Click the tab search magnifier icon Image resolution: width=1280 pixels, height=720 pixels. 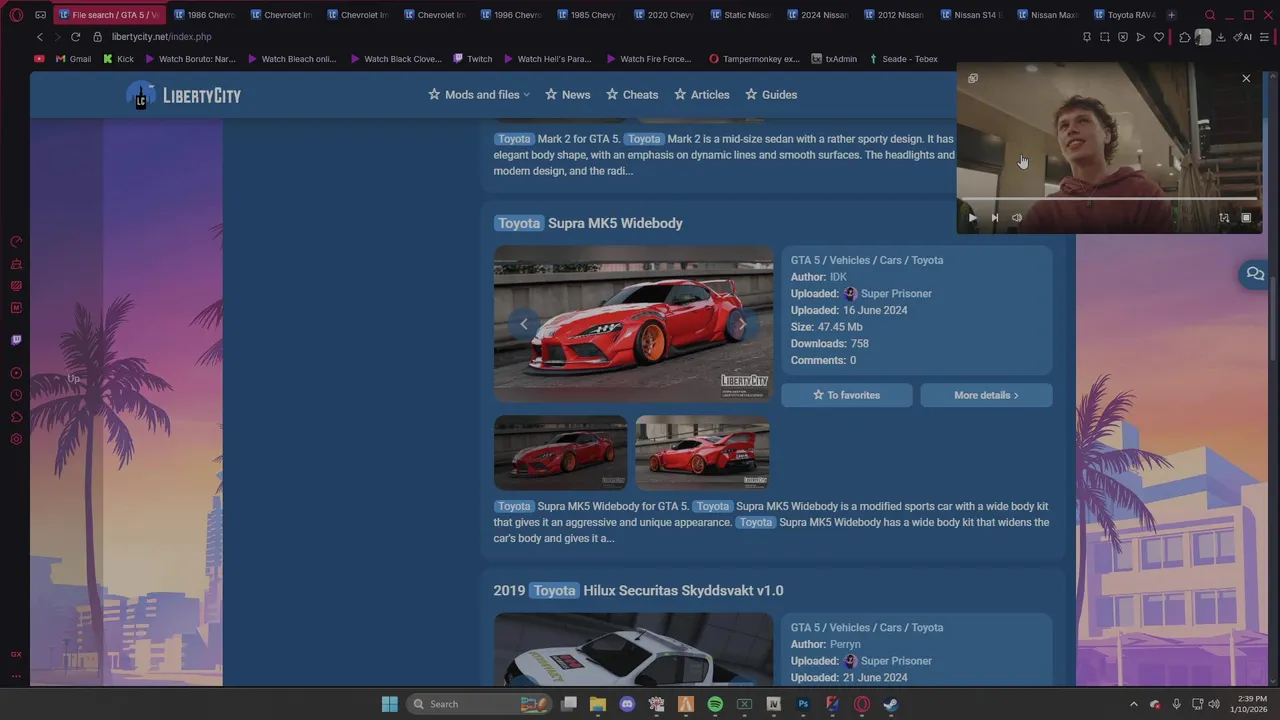[x=1210, y=15]
